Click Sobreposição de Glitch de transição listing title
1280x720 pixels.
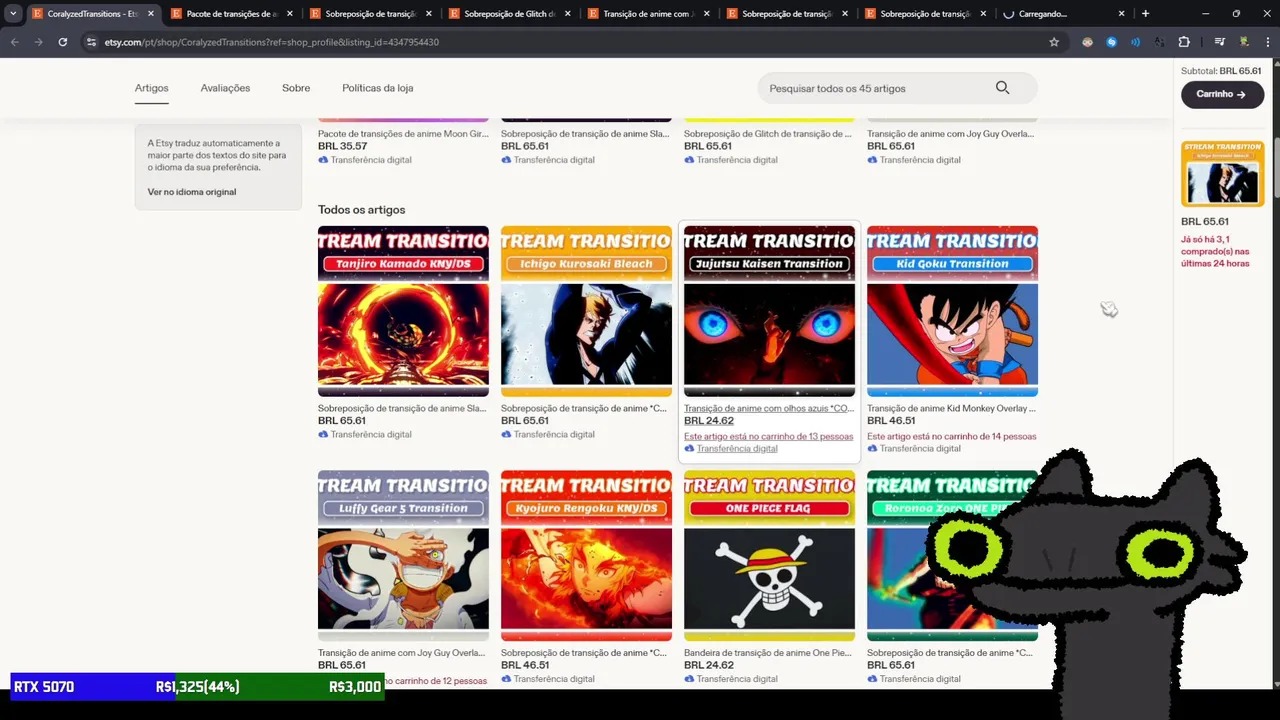768,134
